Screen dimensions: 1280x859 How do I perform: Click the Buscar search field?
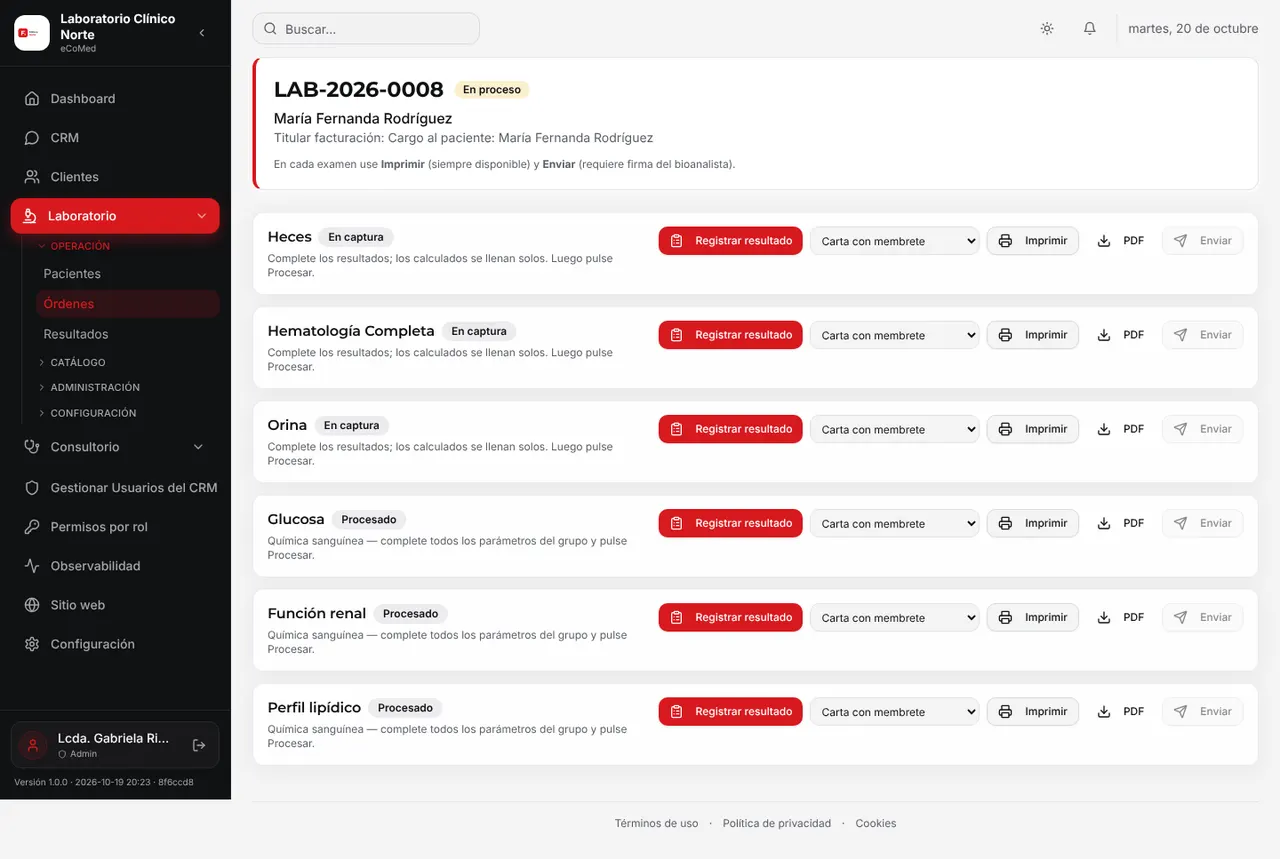[x=366, y=29]
